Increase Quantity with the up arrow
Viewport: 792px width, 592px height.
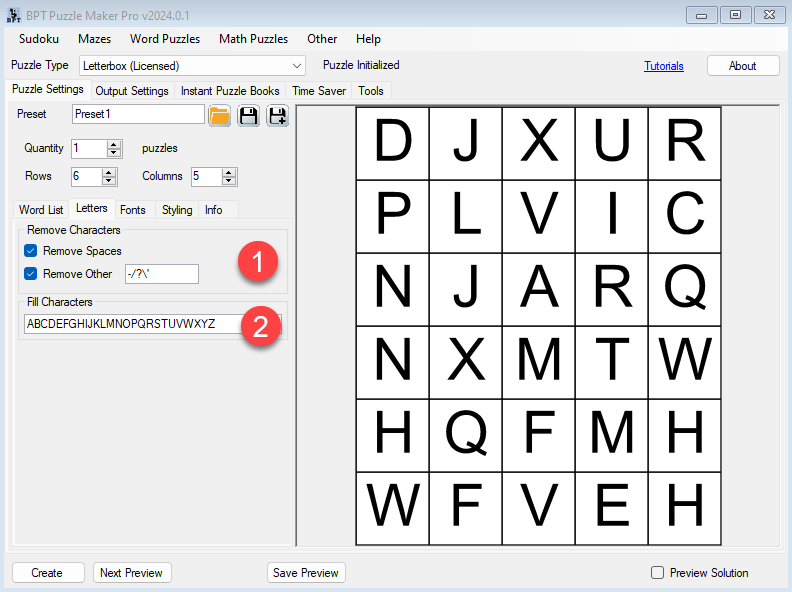pyautogui.click(x=114, y=144)
